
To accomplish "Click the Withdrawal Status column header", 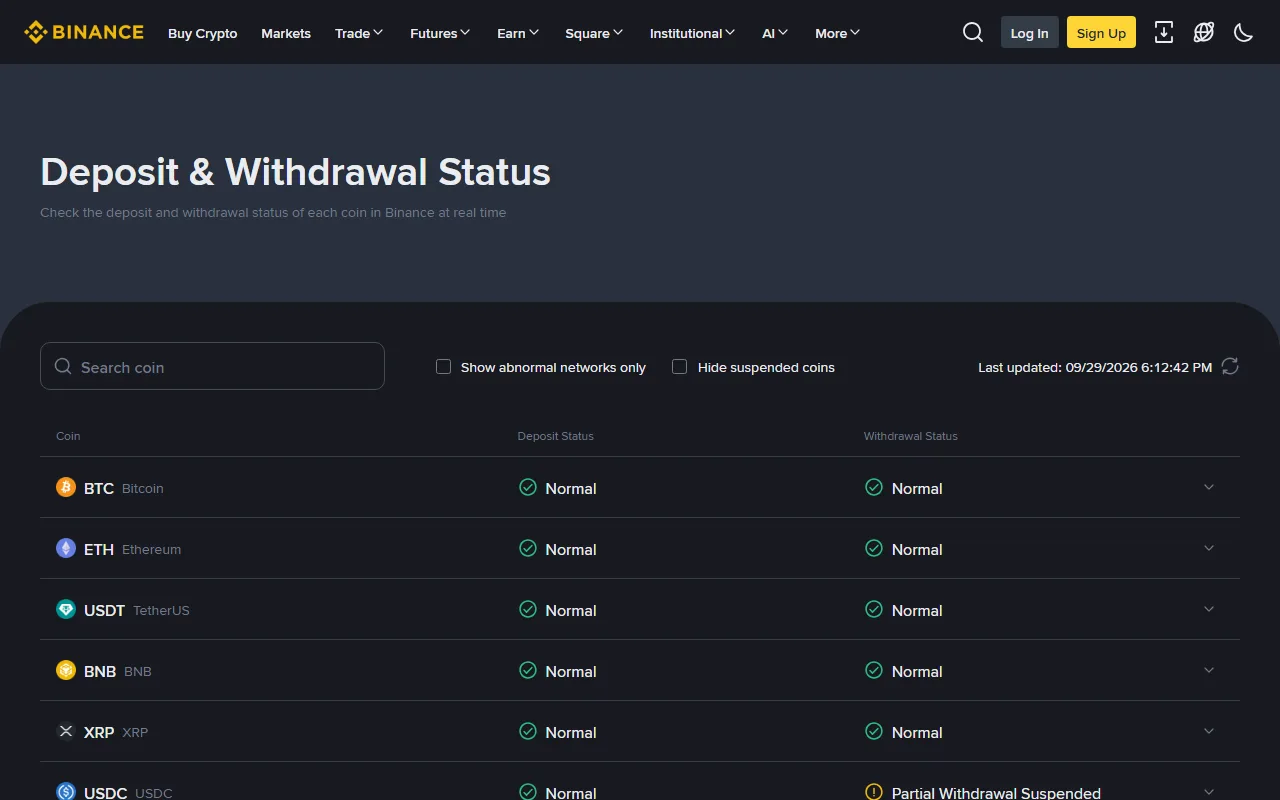I will 911,436.
